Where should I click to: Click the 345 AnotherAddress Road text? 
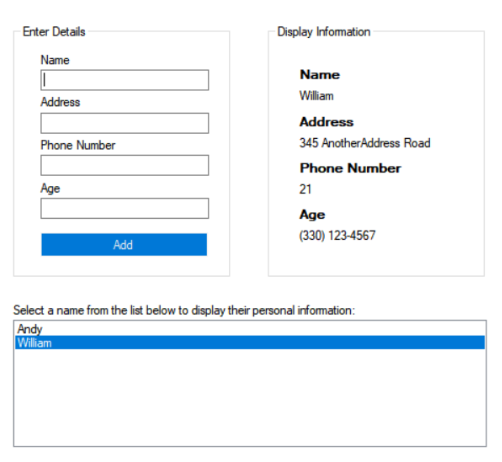pos(365,143)
